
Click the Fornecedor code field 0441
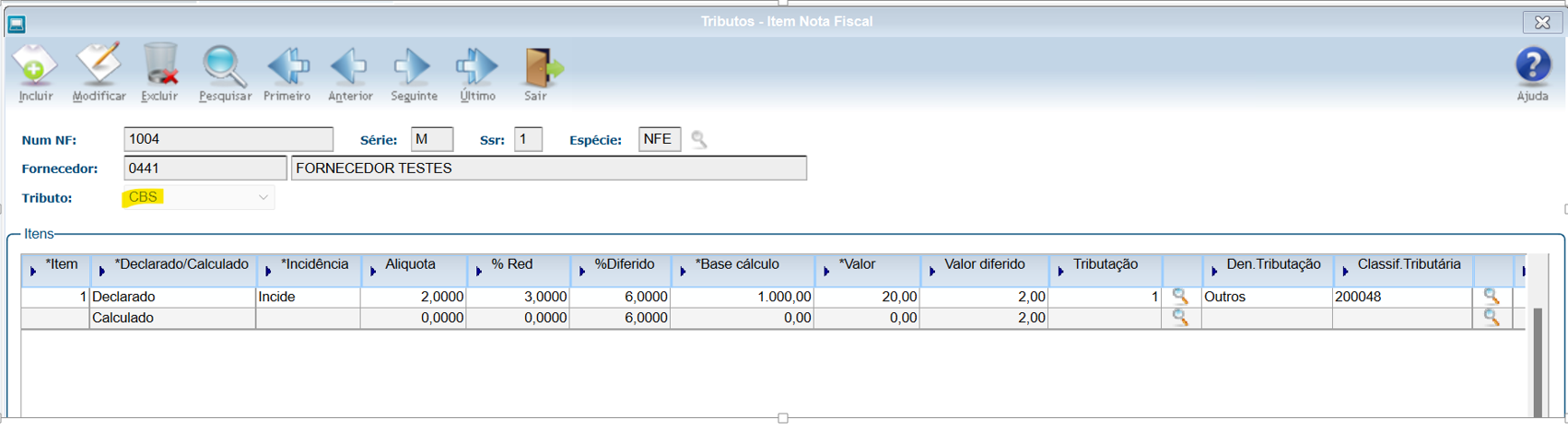205,169
